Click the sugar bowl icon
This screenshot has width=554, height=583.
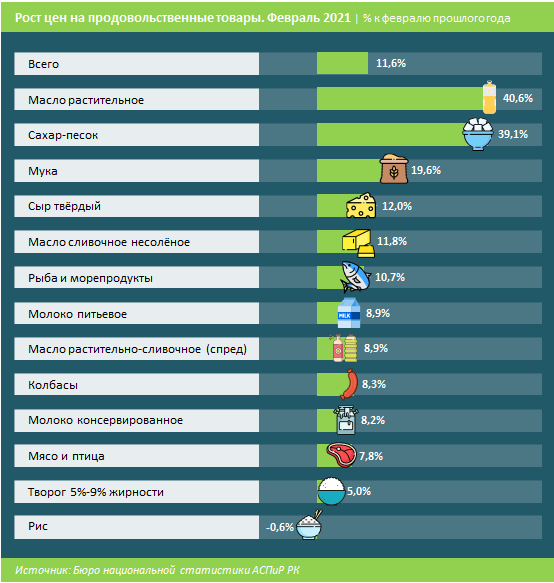(478, 134)
